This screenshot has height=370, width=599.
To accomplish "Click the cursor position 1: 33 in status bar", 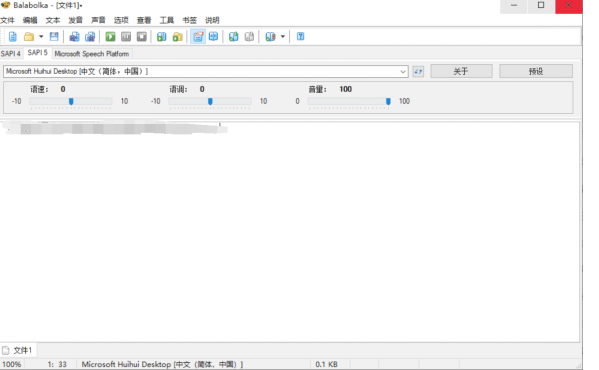I will point(57,364).
